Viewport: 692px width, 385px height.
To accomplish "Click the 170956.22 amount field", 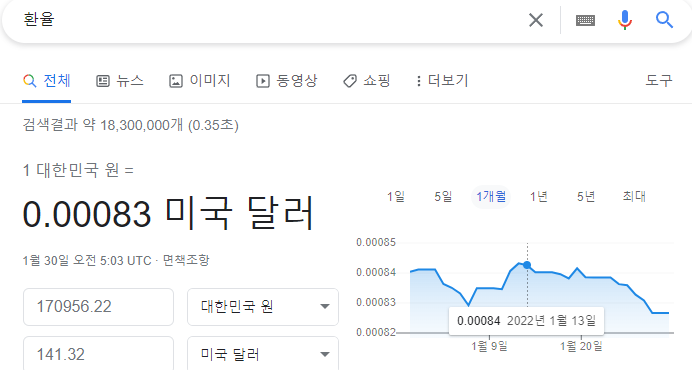I will pos(98,307).
